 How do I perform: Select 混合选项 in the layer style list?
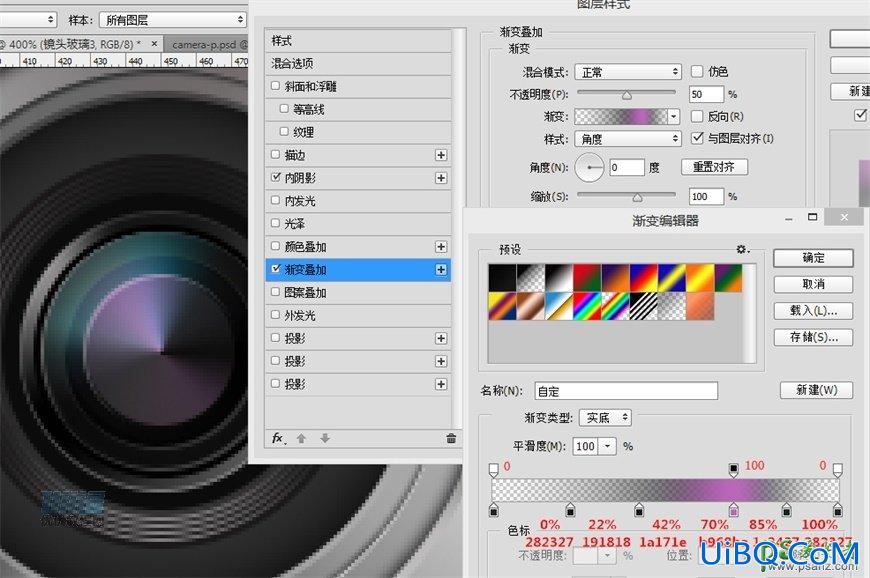(x=358, y=64)
